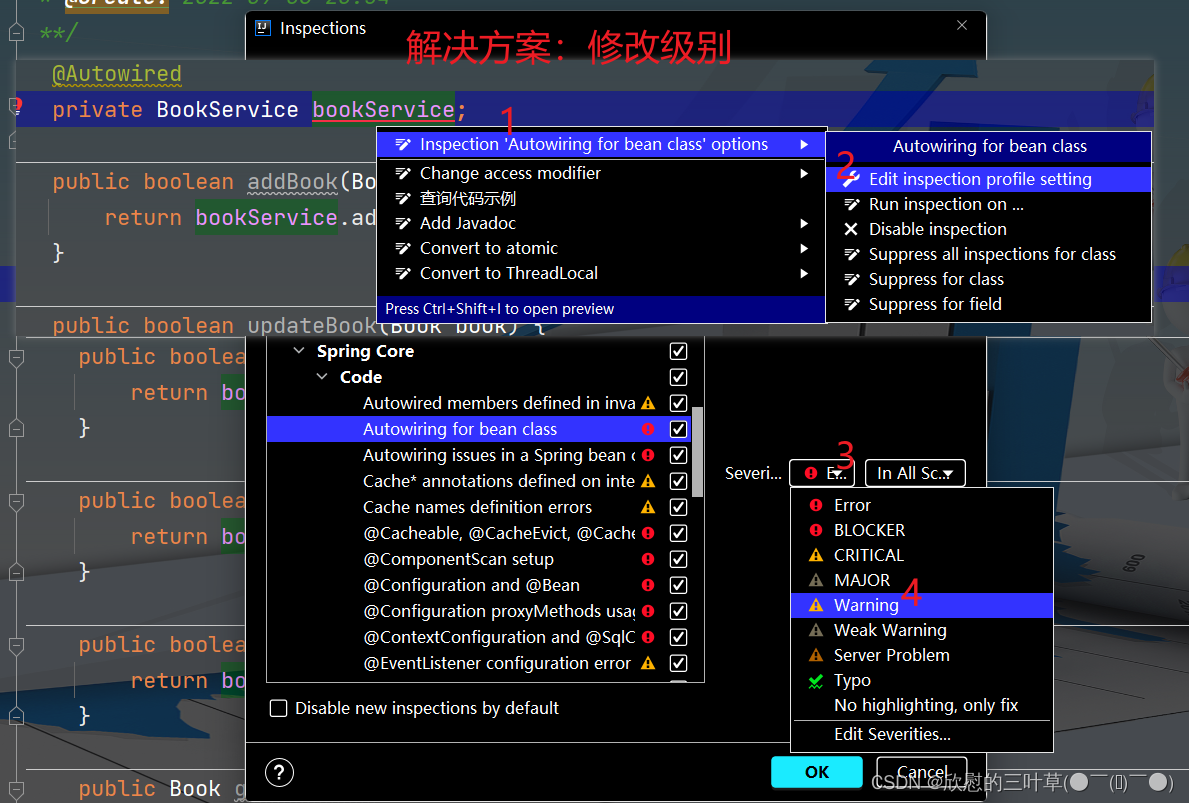This screenshot has height=803, width=1189.
Task: Select Server Problem severity
Action: tap(922, 655)
